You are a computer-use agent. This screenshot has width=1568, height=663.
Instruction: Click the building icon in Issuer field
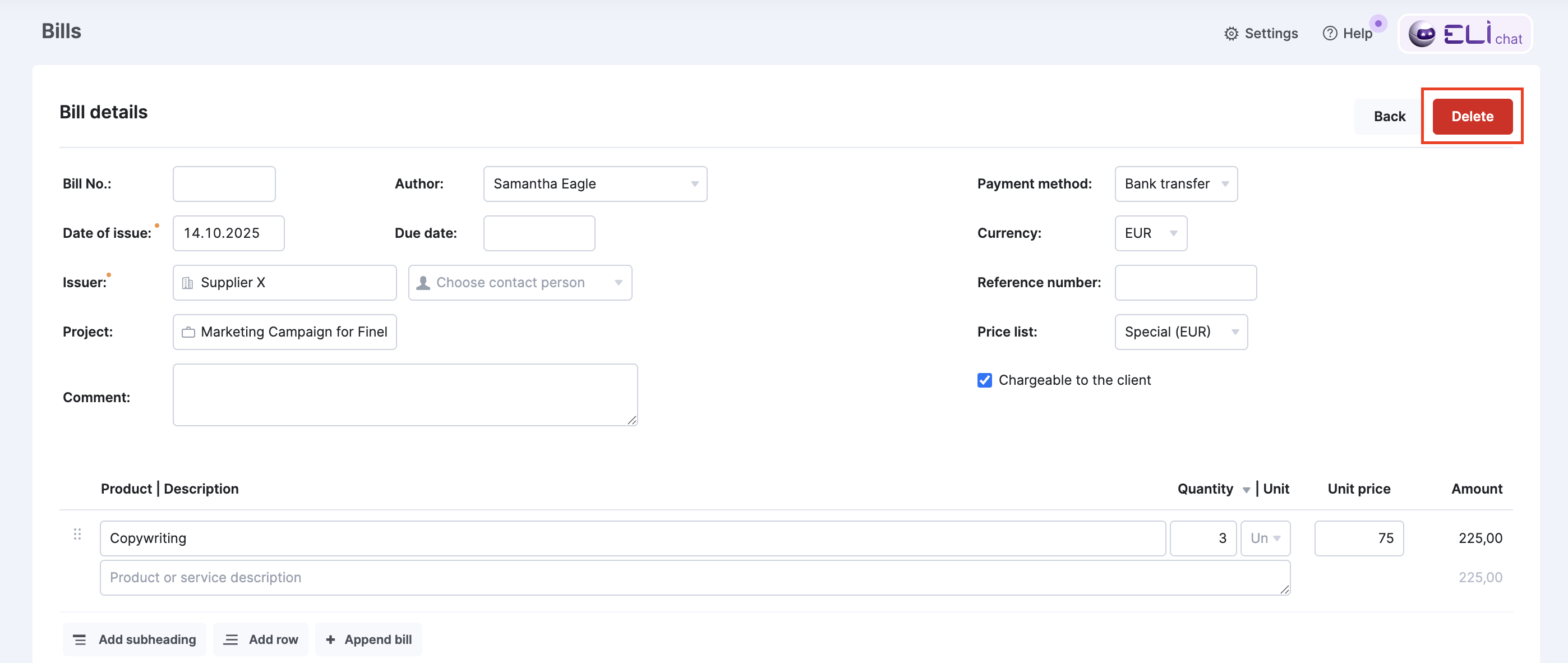tap(187, 283)
